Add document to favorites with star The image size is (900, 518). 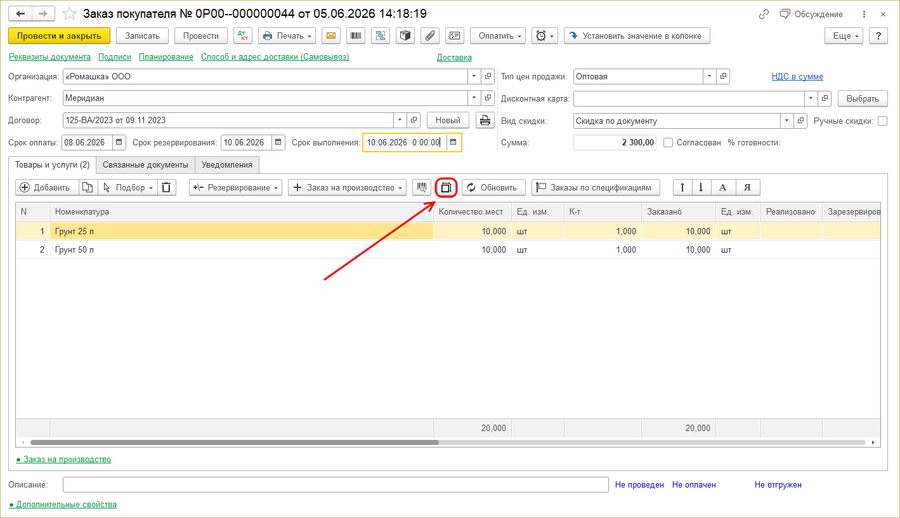(x=69, y=13)
